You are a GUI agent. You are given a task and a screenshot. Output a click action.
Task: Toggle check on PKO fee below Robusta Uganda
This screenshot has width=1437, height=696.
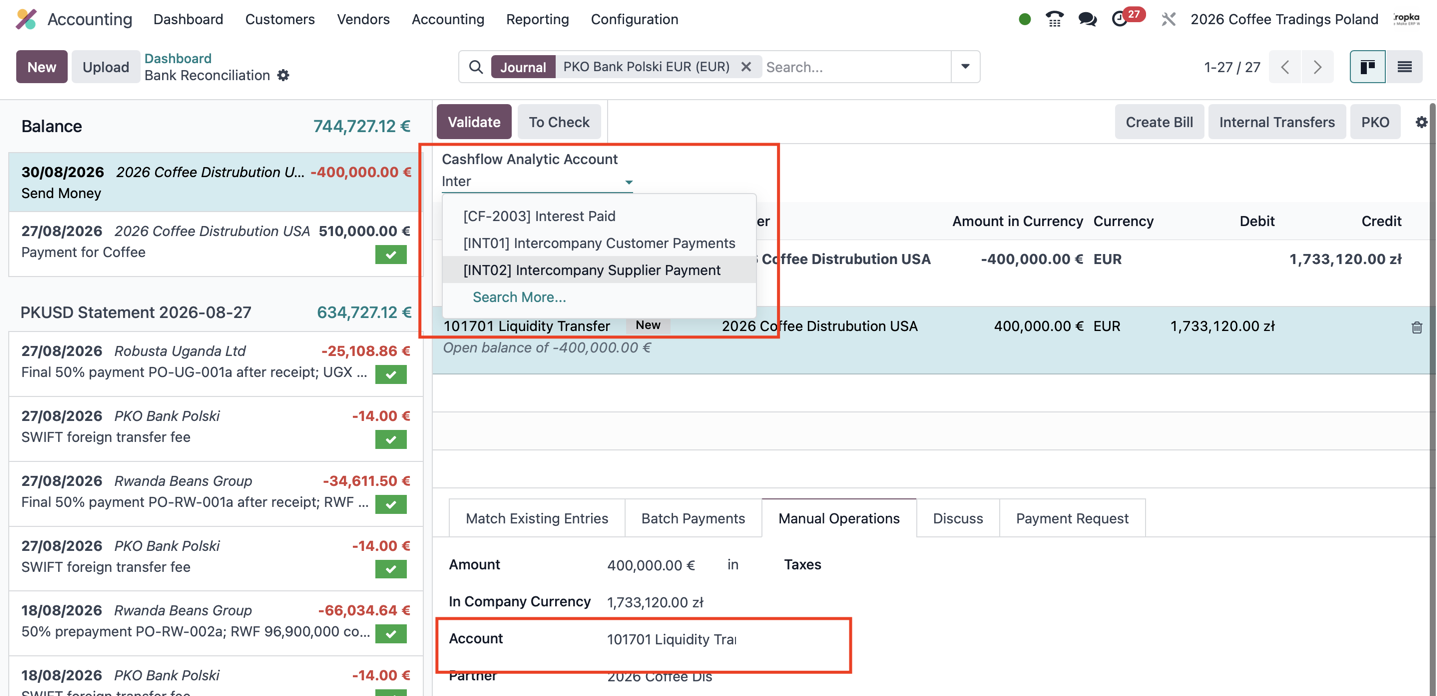coord(391,439)
